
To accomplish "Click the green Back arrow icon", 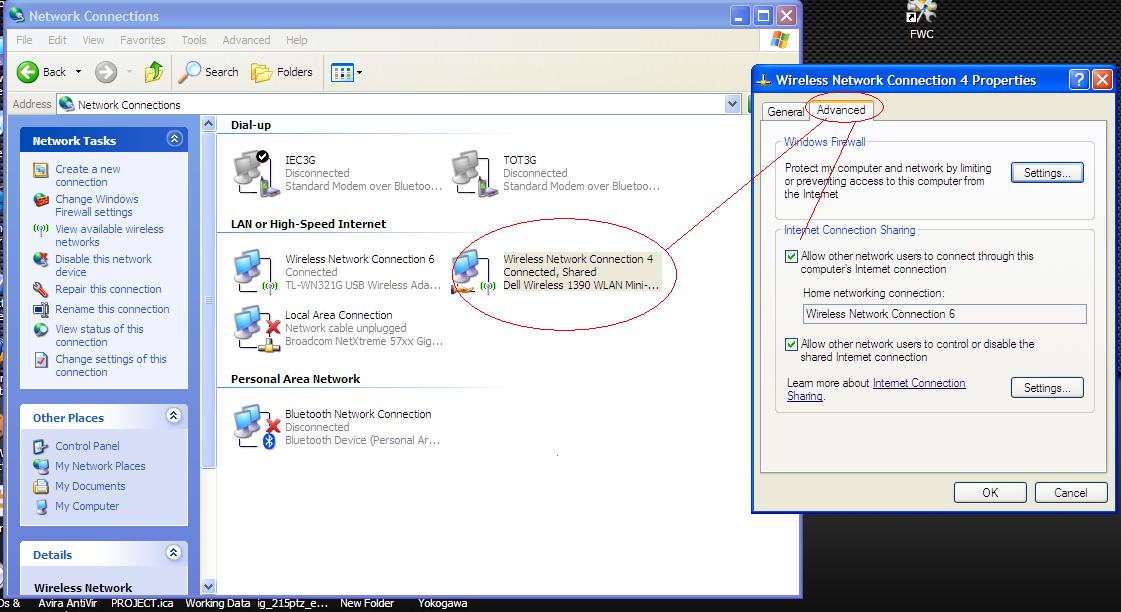I will pos(28,71).
